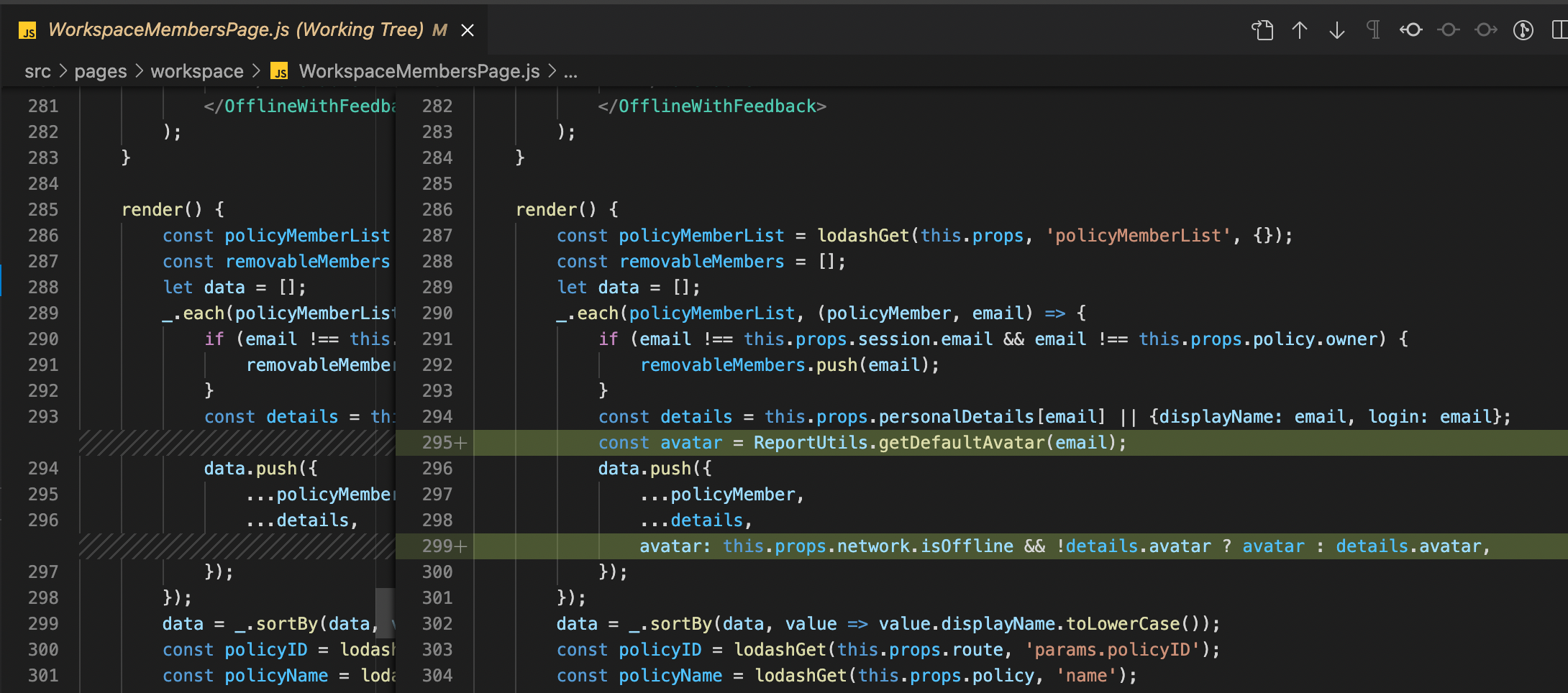Click 'ReportUtils' on added line 295

(x=811, y=443)
